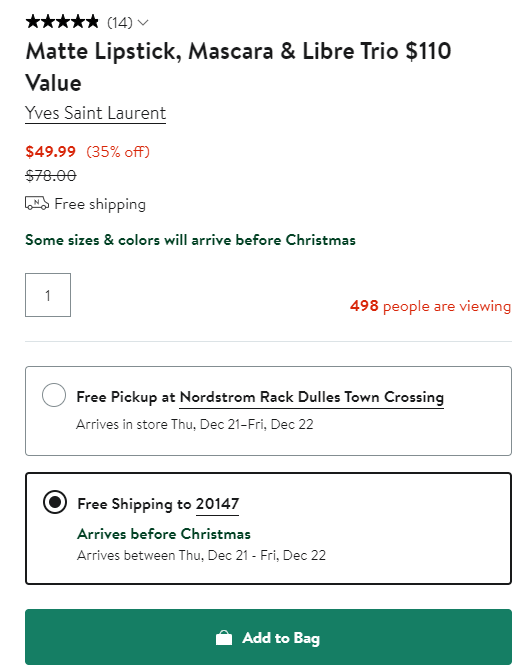Image resolution: width=530 pixels, height=671 pixels.
Task: Click the Some sizes & colors arrival message
Action: [190, 240]
